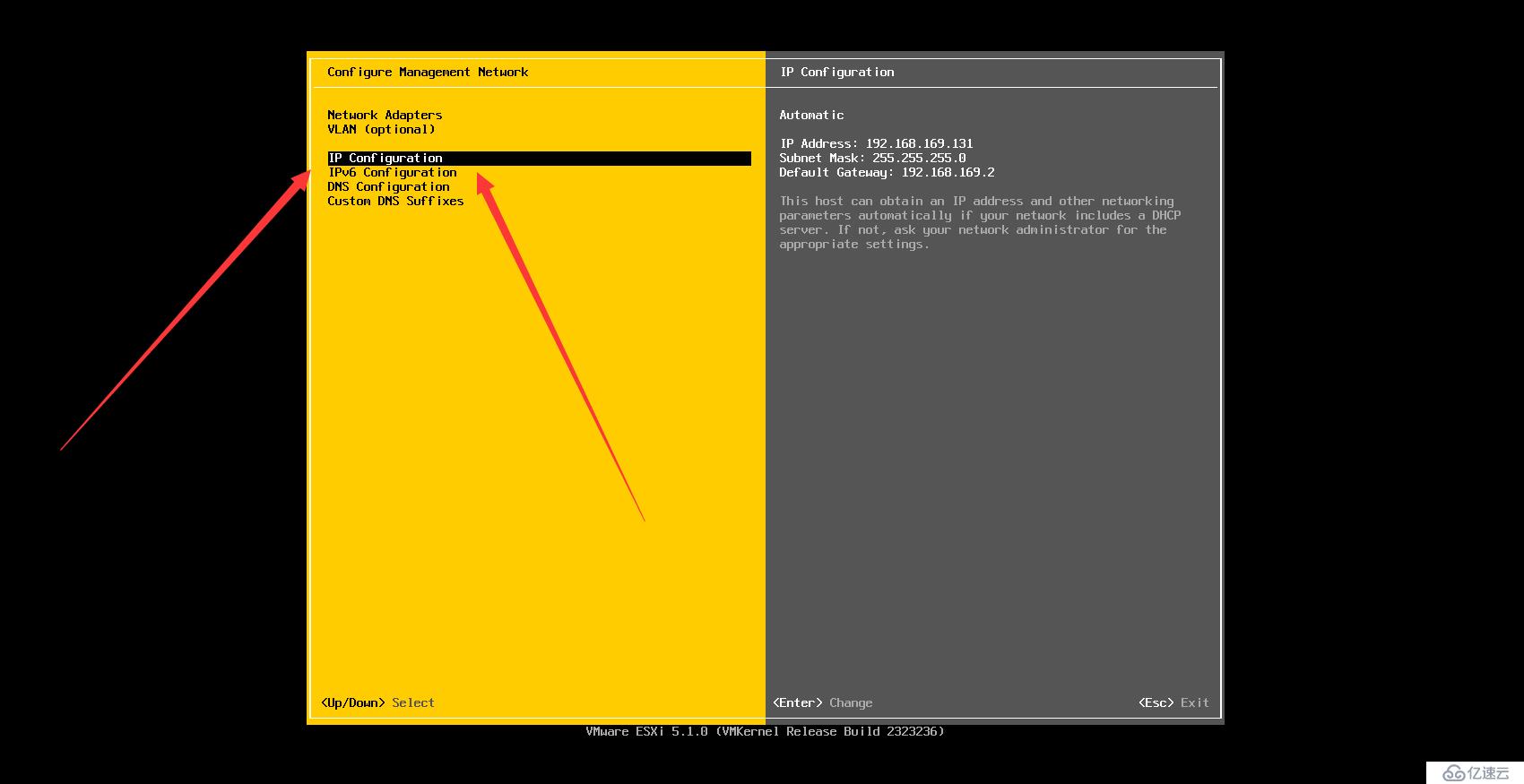1524x784 pixels.
Task: Click the <Up/Down> Select hint
Action: pos(377,702)
